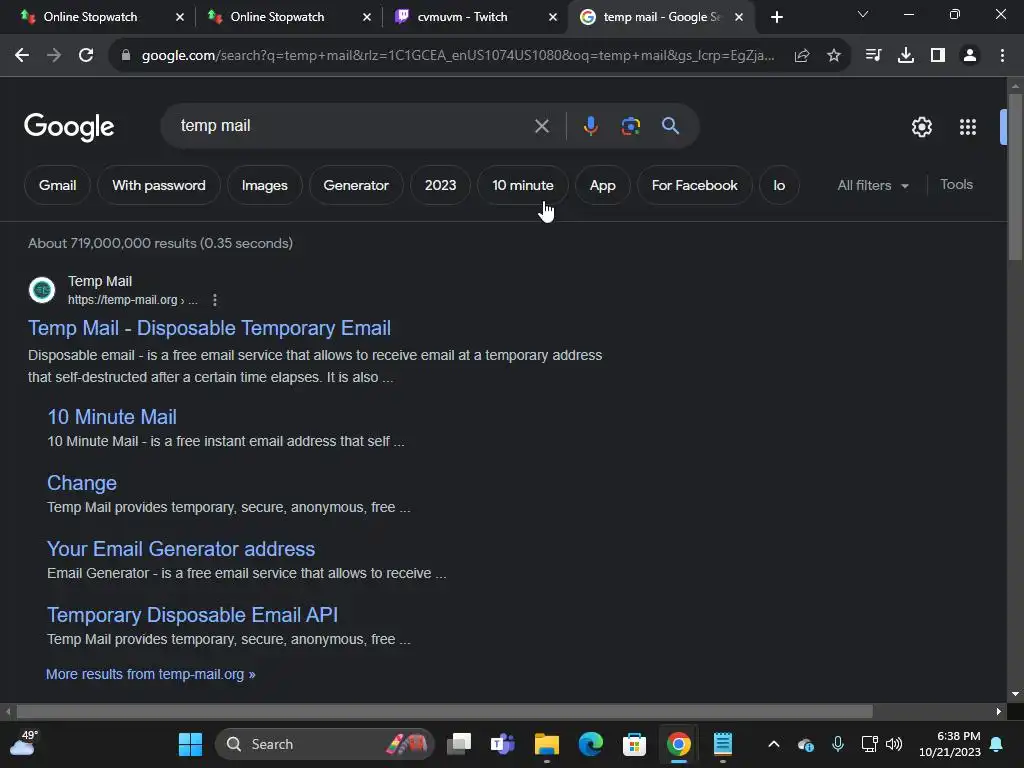Click the magnifier search button
This screenshot has height=768, width=1024.
coord(671,125)
